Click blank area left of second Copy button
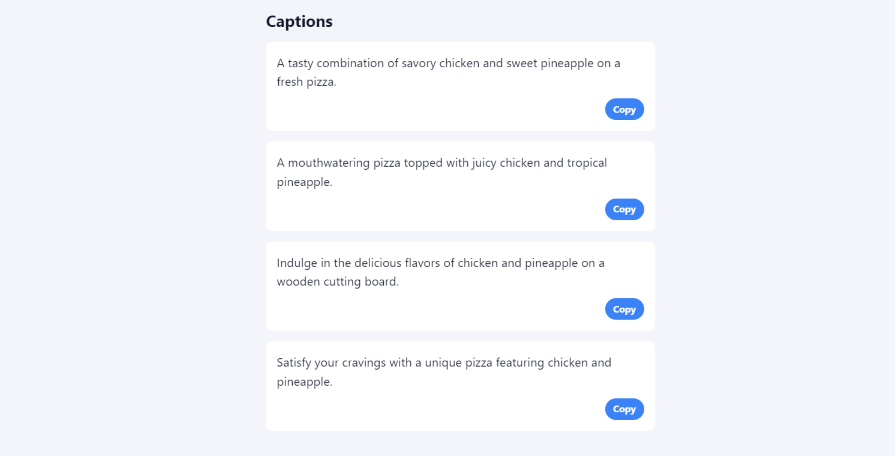The image size is (895, 456). tap(440, 210)
